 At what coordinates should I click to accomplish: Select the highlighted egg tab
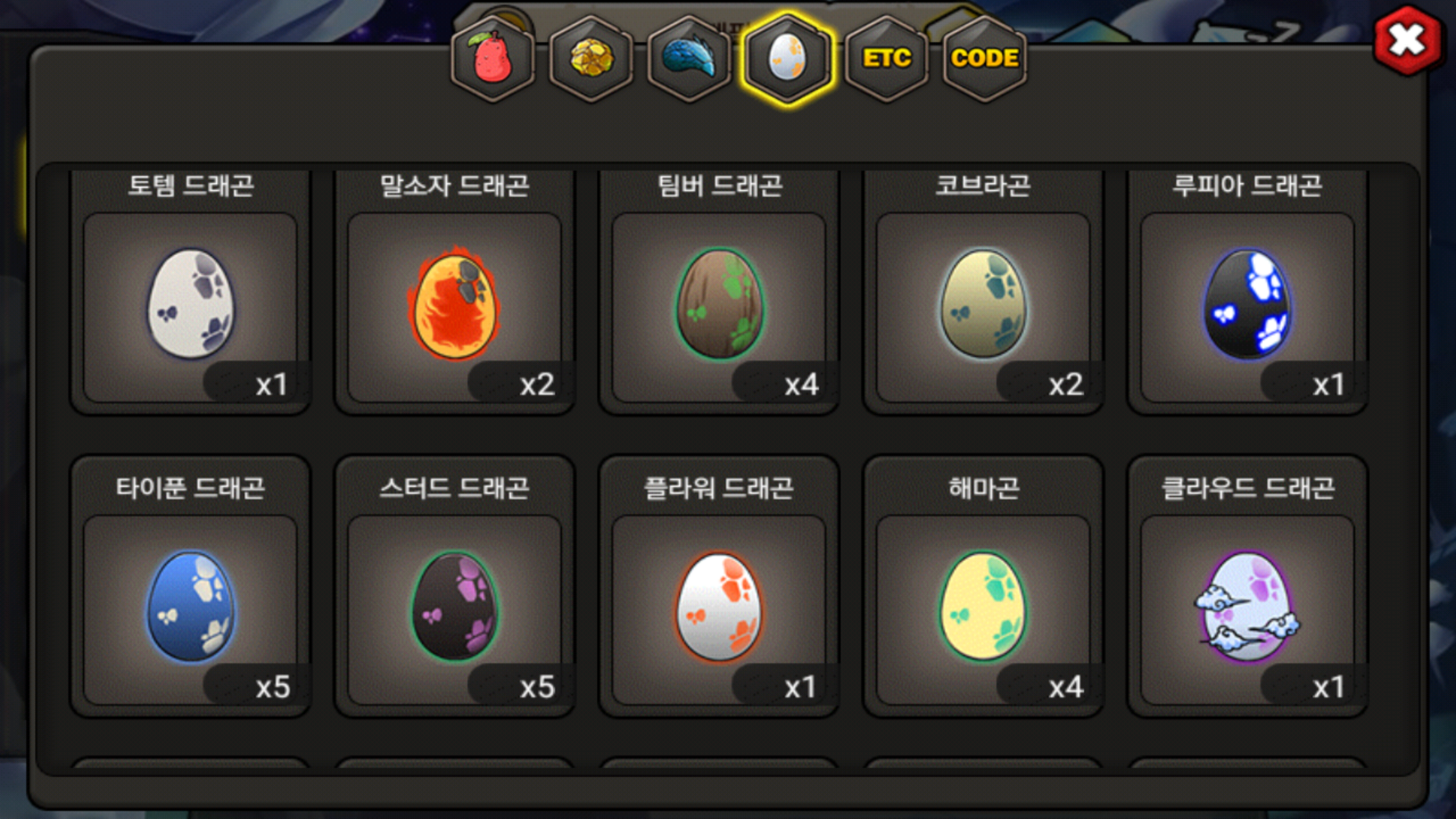(x=788, y=59)
